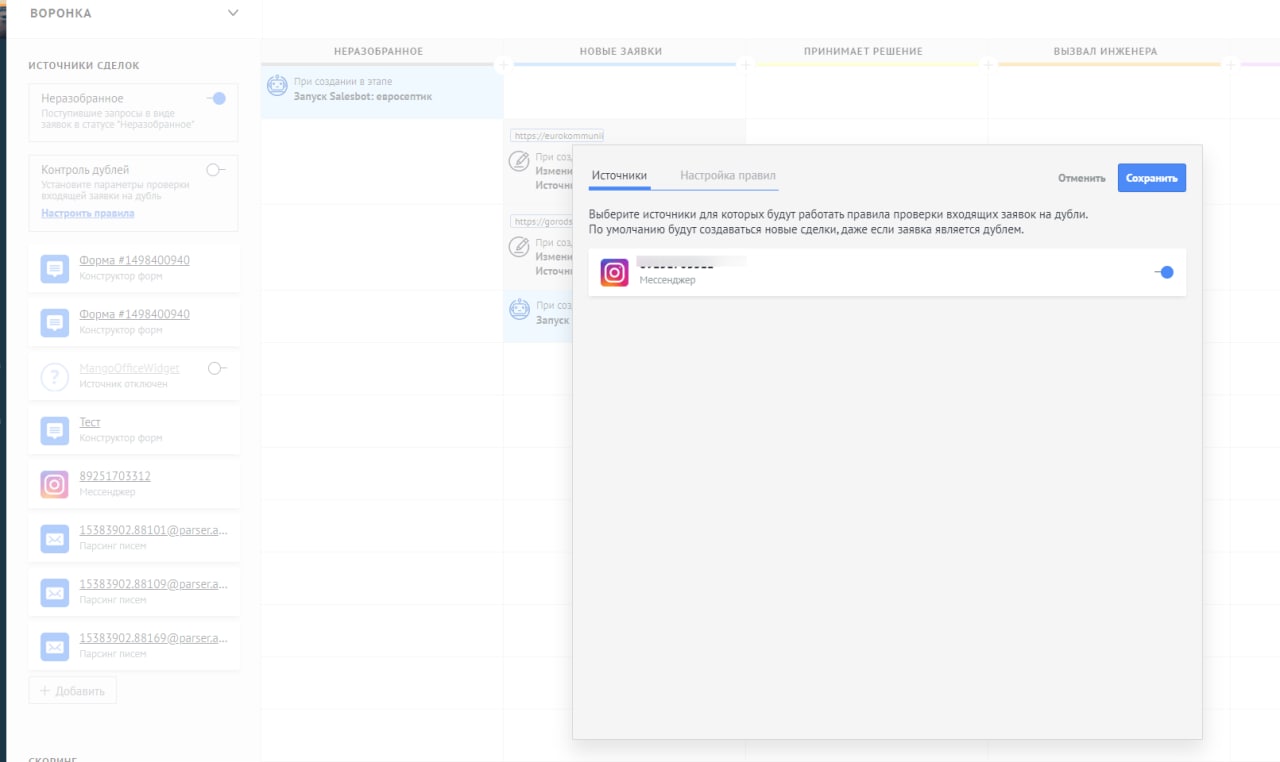Open the 15383902.88109@parser email source

coord(153,584)
